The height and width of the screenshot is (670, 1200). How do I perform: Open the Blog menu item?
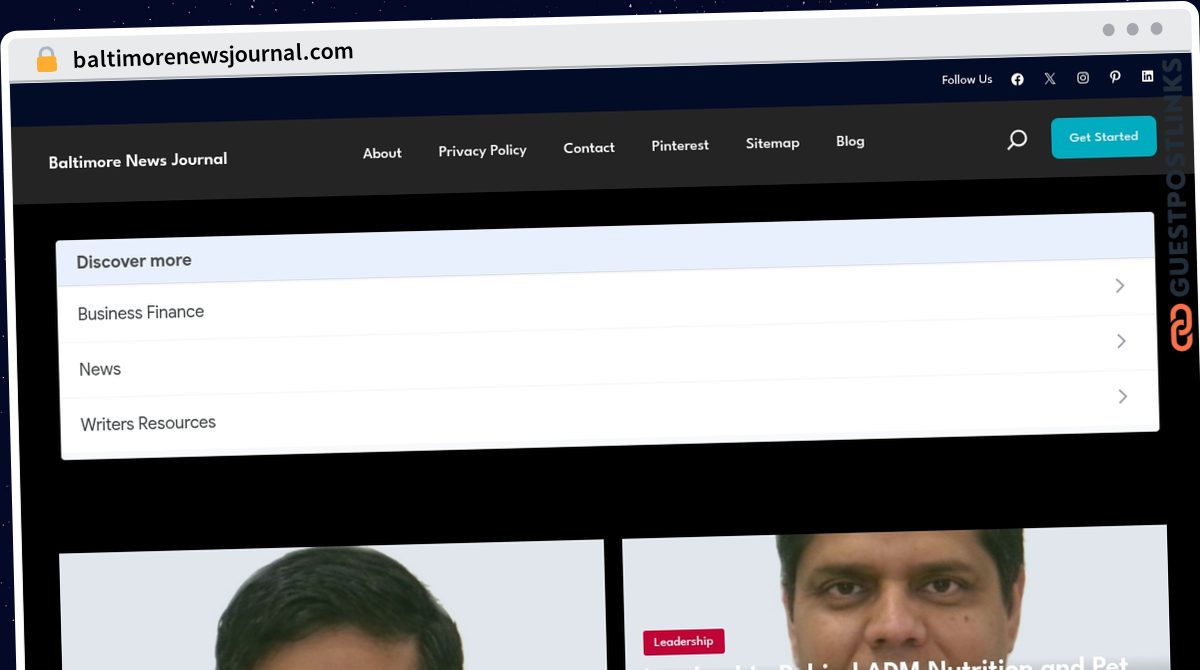[850, 141]
